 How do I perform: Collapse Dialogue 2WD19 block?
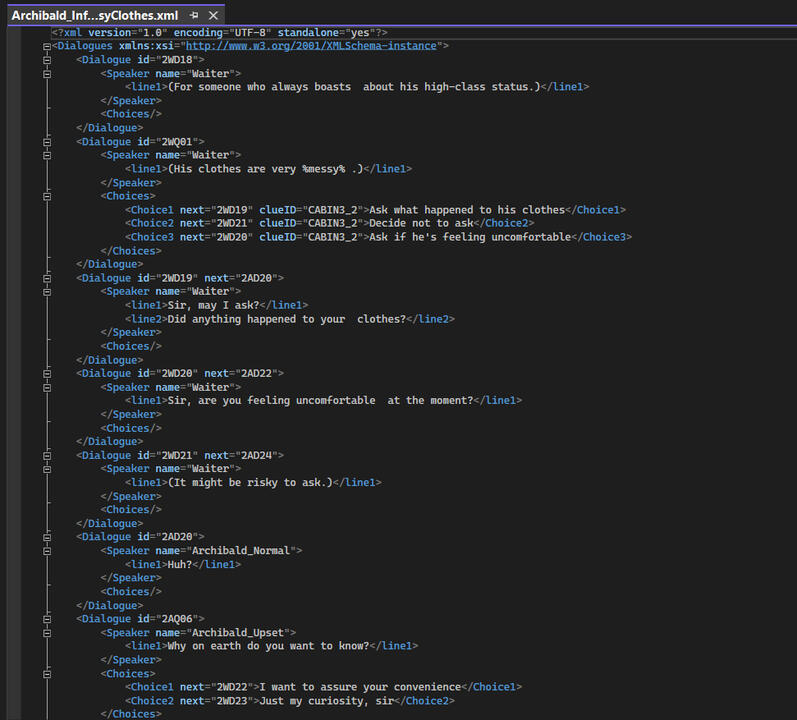point(46,278)
